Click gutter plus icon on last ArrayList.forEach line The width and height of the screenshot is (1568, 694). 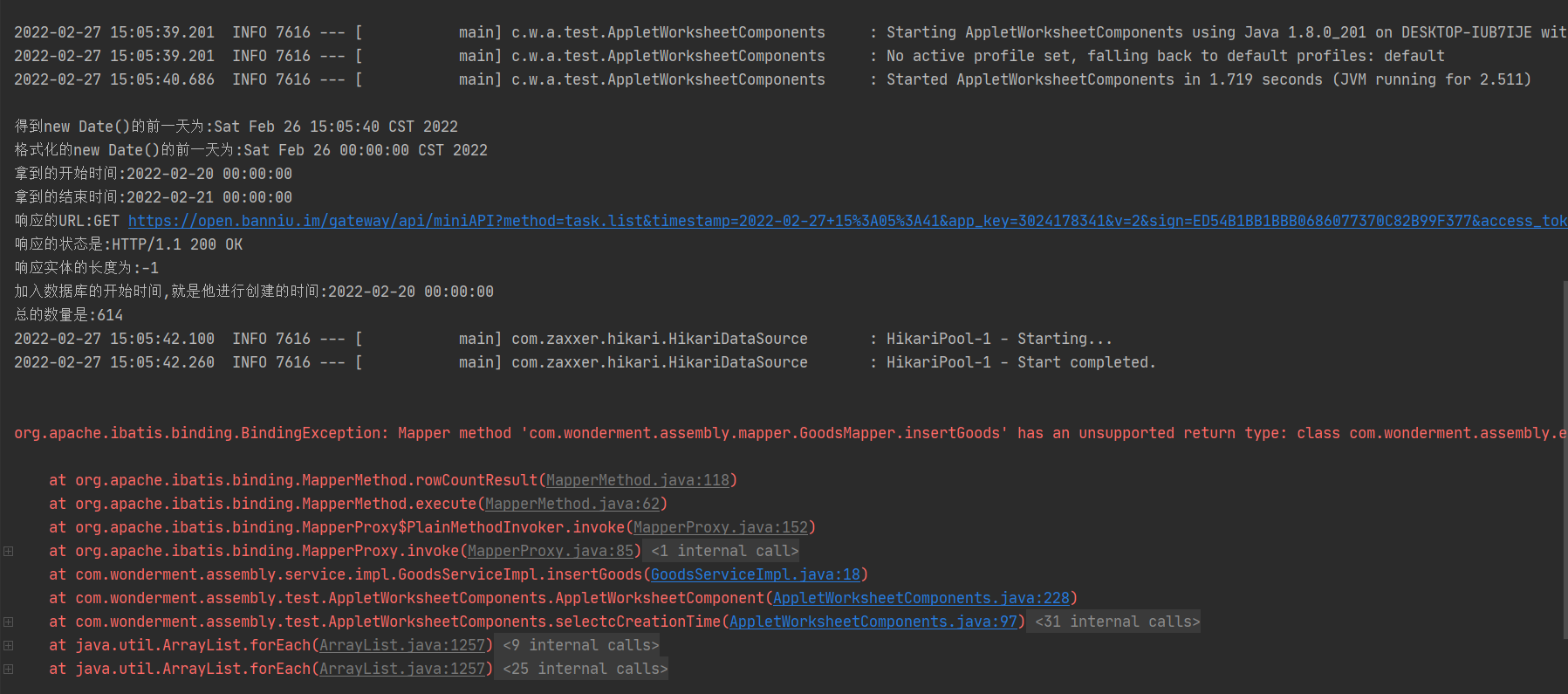[x=8, y=669]
